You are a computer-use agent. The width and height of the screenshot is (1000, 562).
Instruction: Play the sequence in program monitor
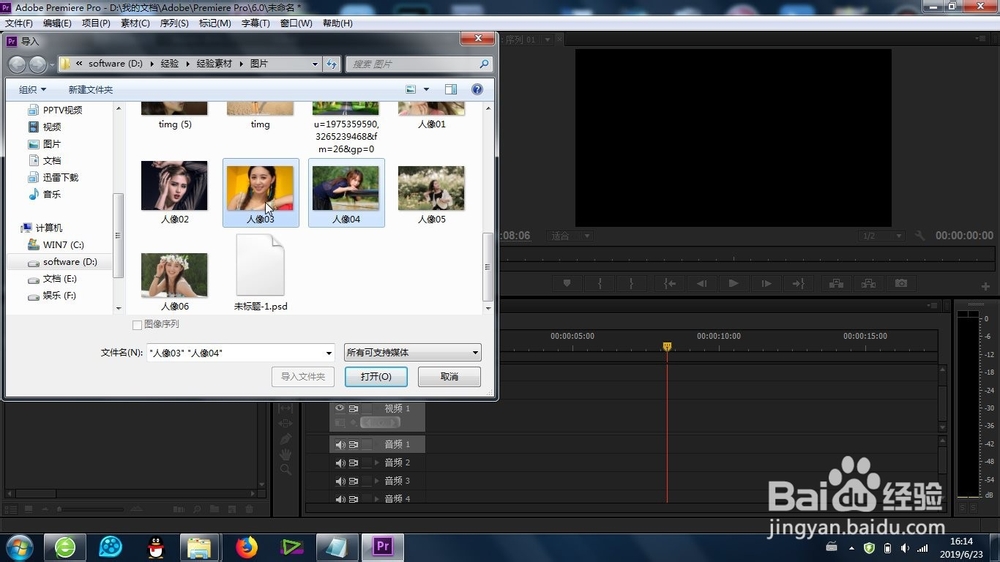[733, 283]
